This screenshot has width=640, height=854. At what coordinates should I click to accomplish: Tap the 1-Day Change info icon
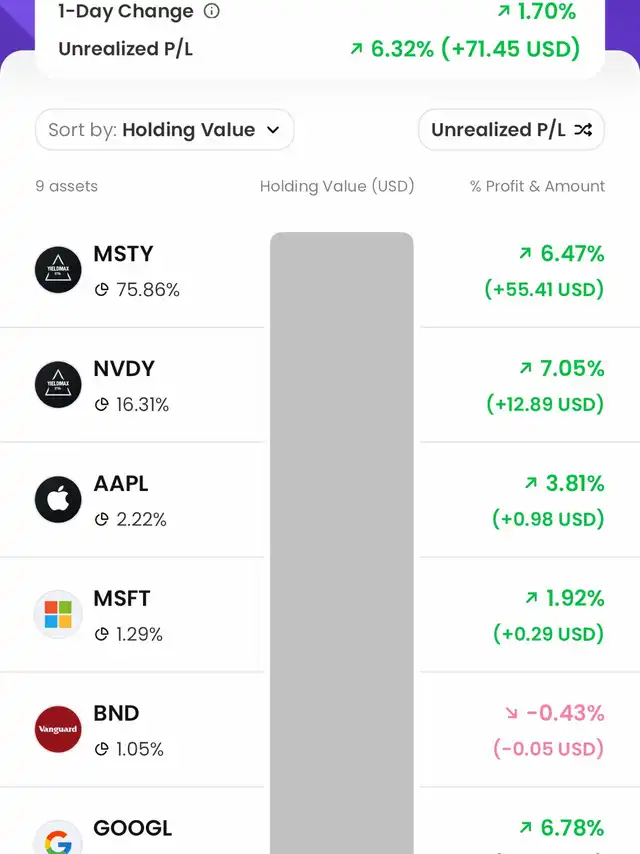point(211,12)
